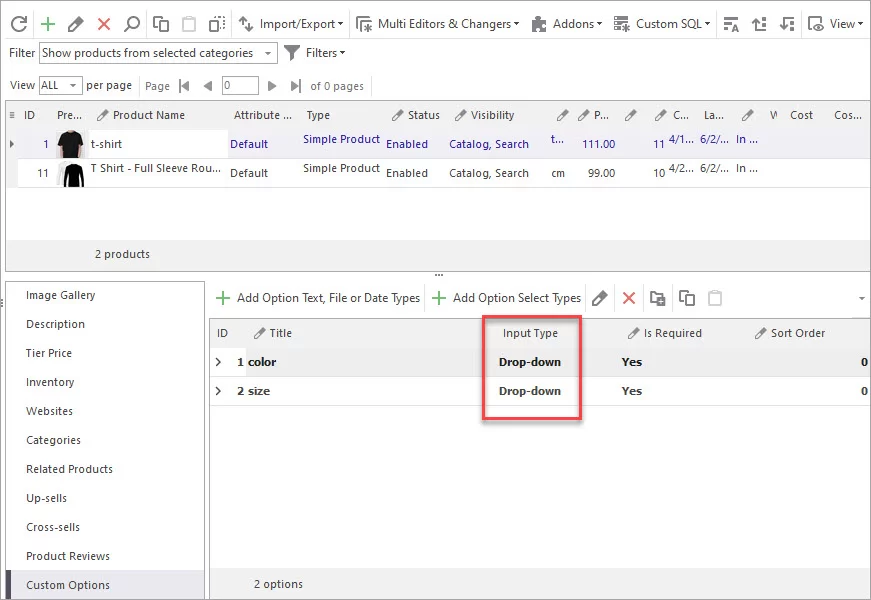The height and width of the screenshot is (600, 871).
Task: Click the Clone Product icon next to Paste
Action: click(x=217, y=24)
